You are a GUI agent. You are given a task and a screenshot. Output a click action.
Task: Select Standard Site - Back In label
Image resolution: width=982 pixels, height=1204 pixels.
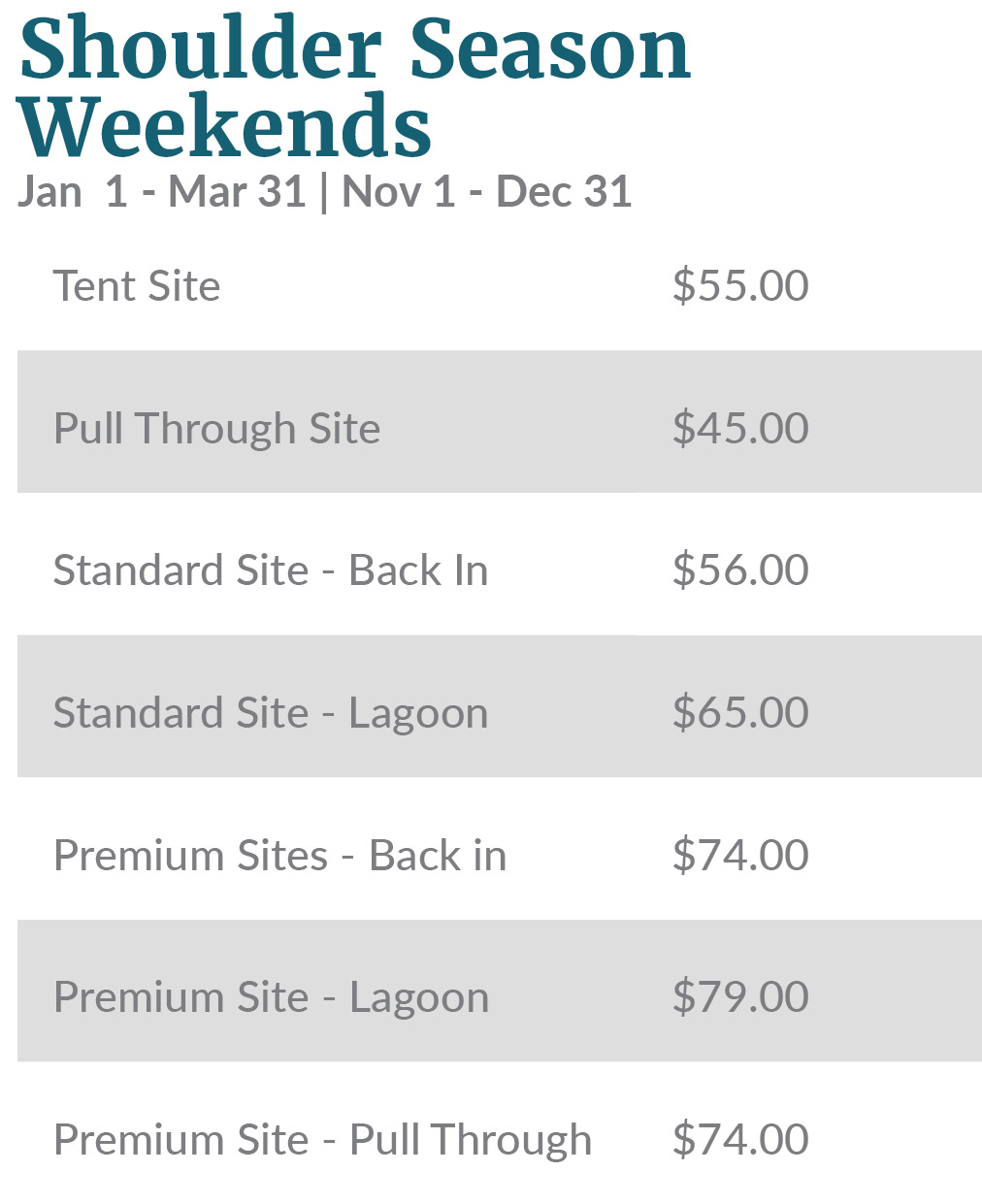point(270,570)
